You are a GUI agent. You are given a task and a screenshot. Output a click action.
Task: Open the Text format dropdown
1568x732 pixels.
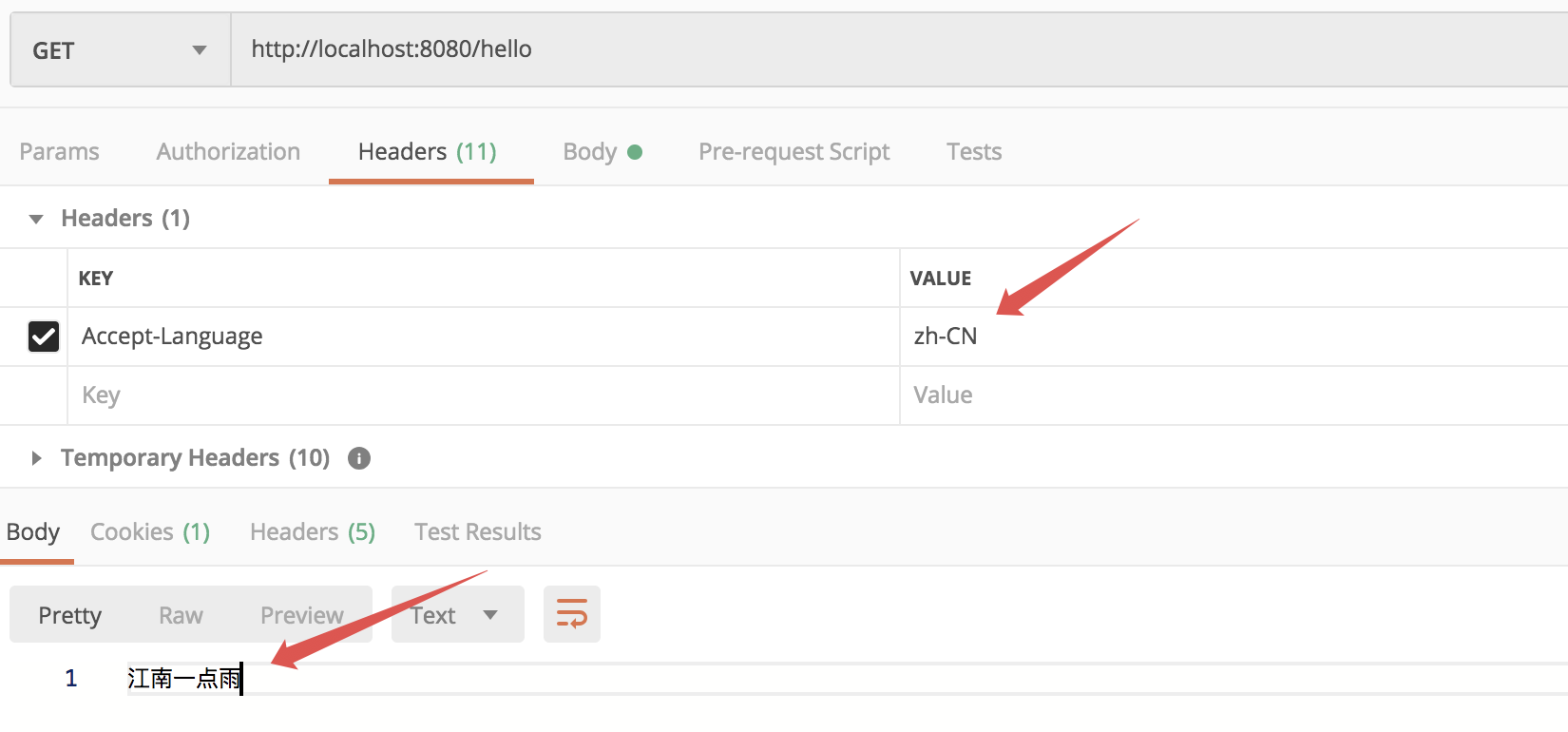pos(457,615)
